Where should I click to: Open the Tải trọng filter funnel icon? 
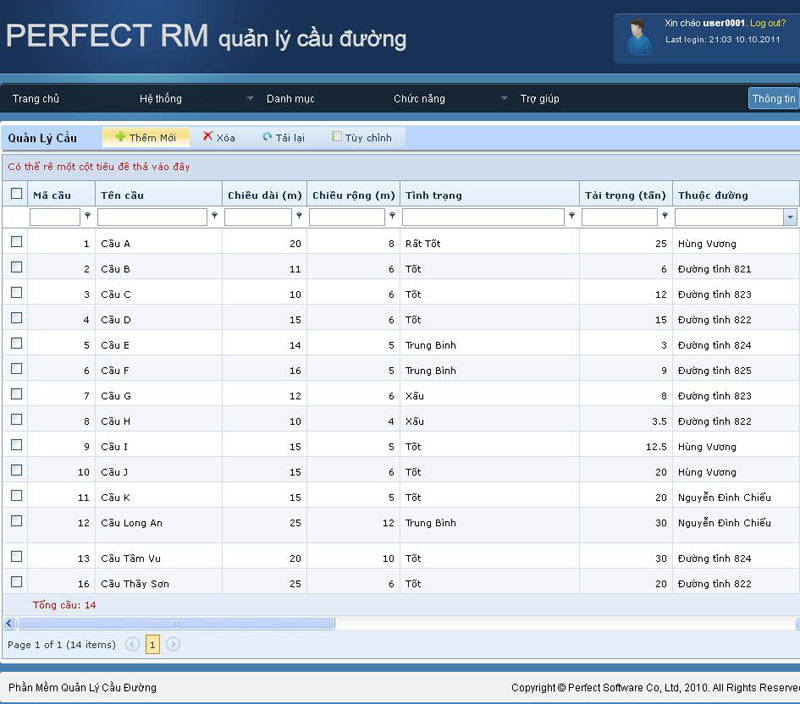(x=665, y=216)
